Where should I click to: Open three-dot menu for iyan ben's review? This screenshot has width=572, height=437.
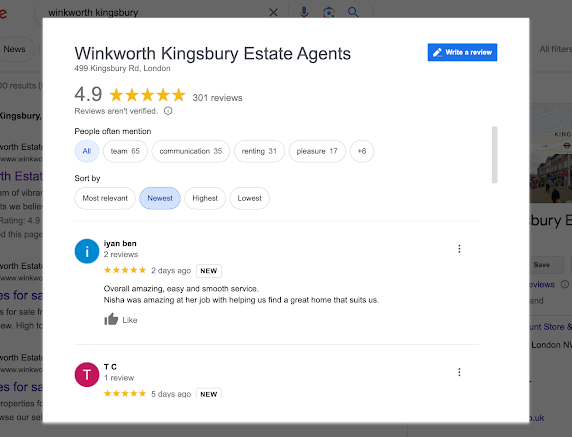(459, 249)
